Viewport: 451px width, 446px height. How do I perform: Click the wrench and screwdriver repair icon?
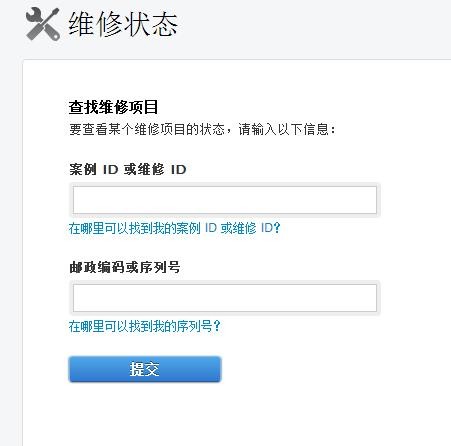pyautogui.click(x=43, y=24)
